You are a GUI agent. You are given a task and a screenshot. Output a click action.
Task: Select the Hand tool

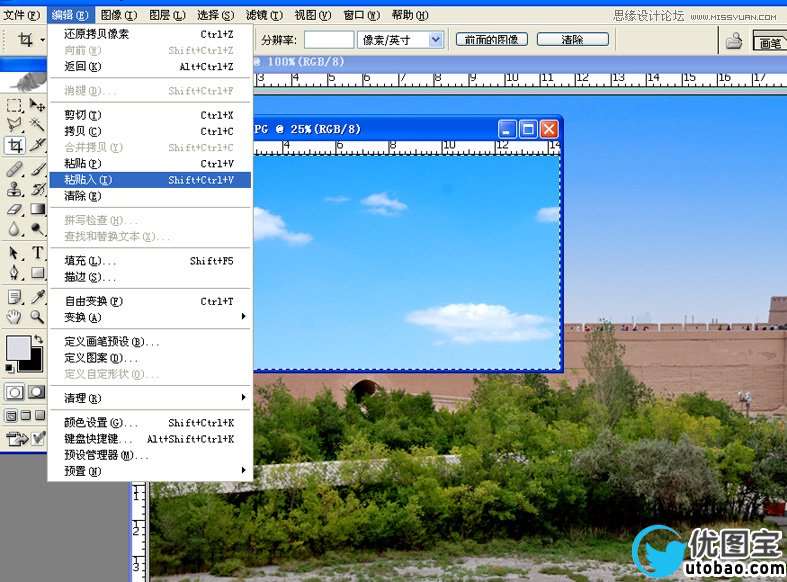click(15, 317)
